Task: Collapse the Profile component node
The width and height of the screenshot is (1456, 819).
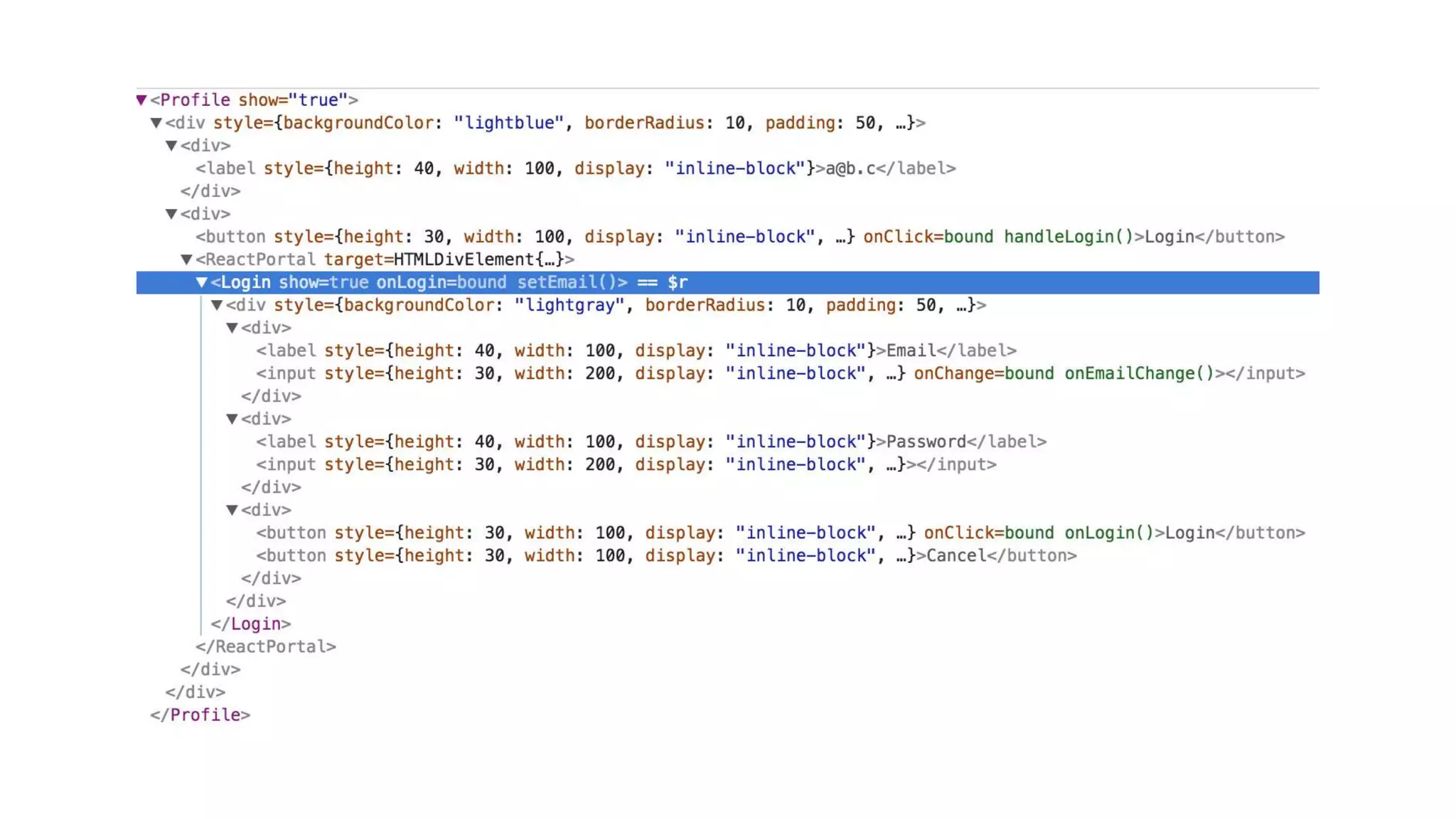Action: (141, 100)
